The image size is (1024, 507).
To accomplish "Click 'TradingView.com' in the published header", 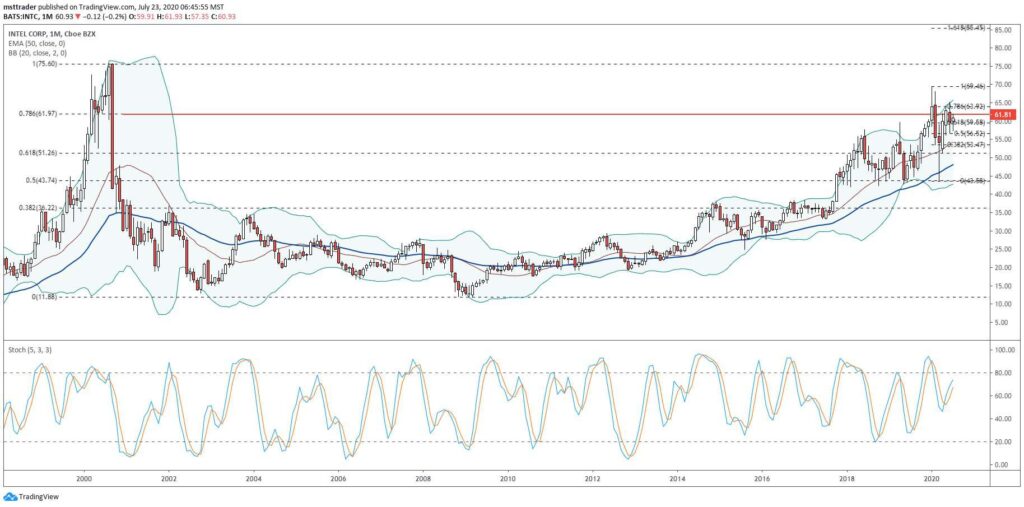I will [x=106, y=7].
